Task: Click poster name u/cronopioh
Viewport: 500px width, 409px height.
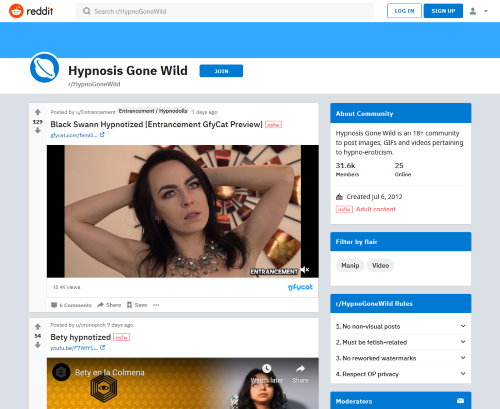Action: pos(91,325)
